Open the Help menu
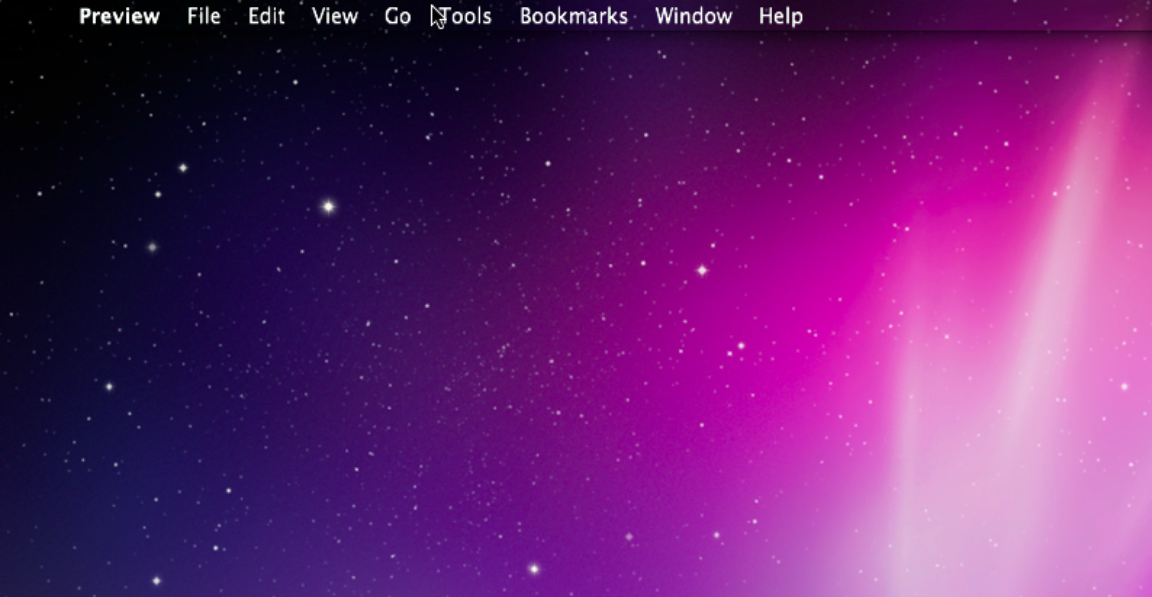Viewport: 1152px width, 597px height. coord(780,16)
